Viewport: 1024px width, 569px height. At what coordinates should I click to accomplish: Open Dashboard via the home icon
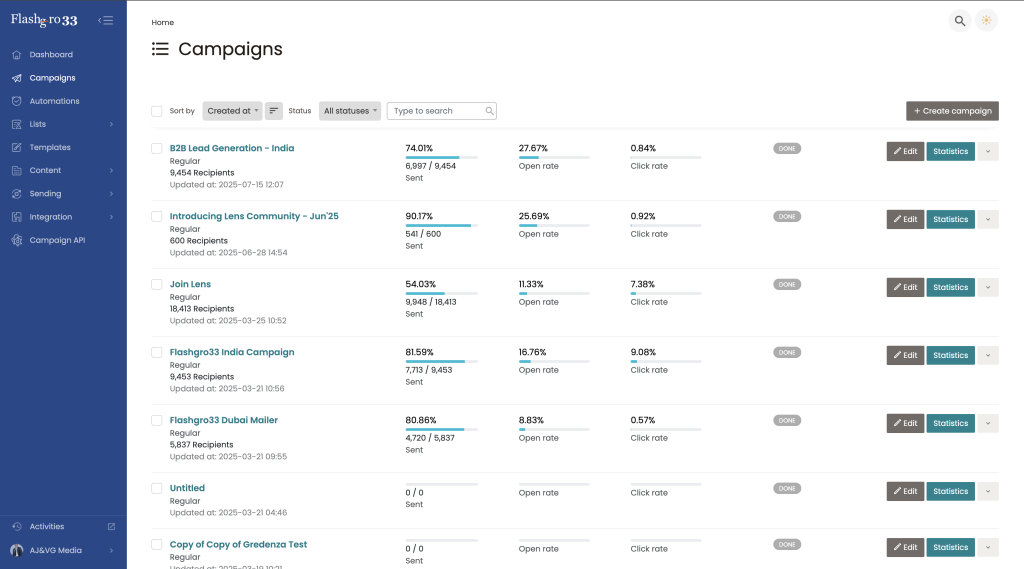click(17, 55)
